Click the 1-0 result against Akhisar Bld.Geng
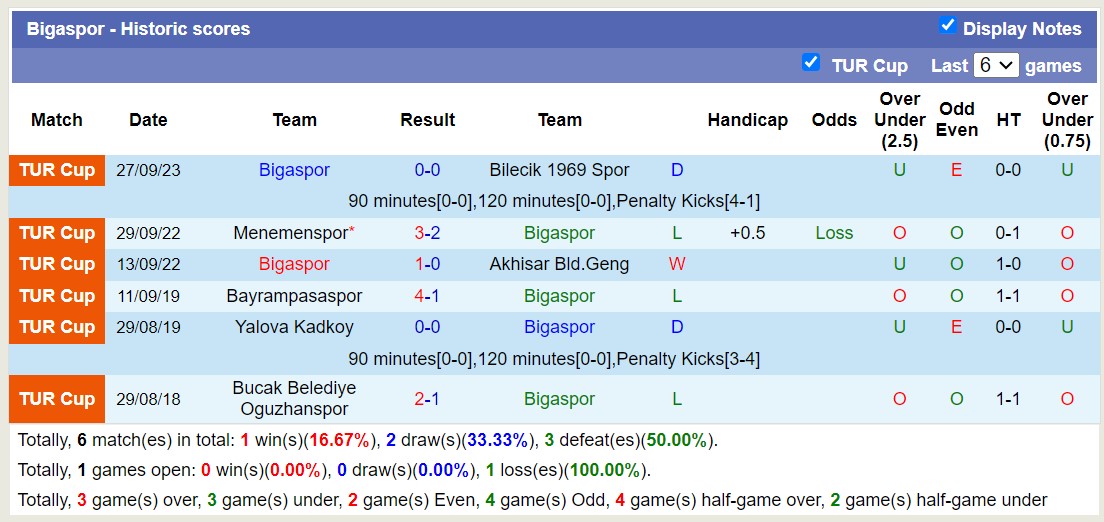The height and width of the screenshot is (522, 1104). 427,264
